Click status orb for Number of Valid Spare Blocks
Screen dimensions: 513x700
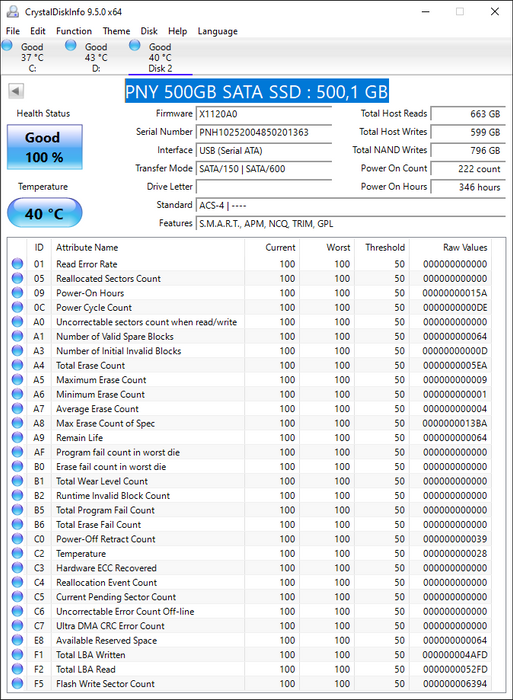click(x=17, y=336)
